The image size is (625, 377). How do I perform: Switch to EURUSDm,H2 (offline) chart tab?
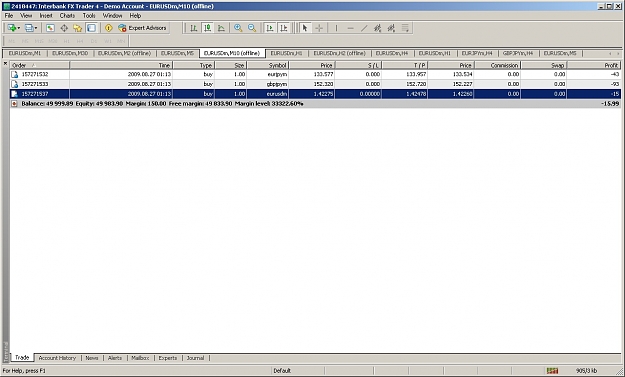click(x=340, y=53)
